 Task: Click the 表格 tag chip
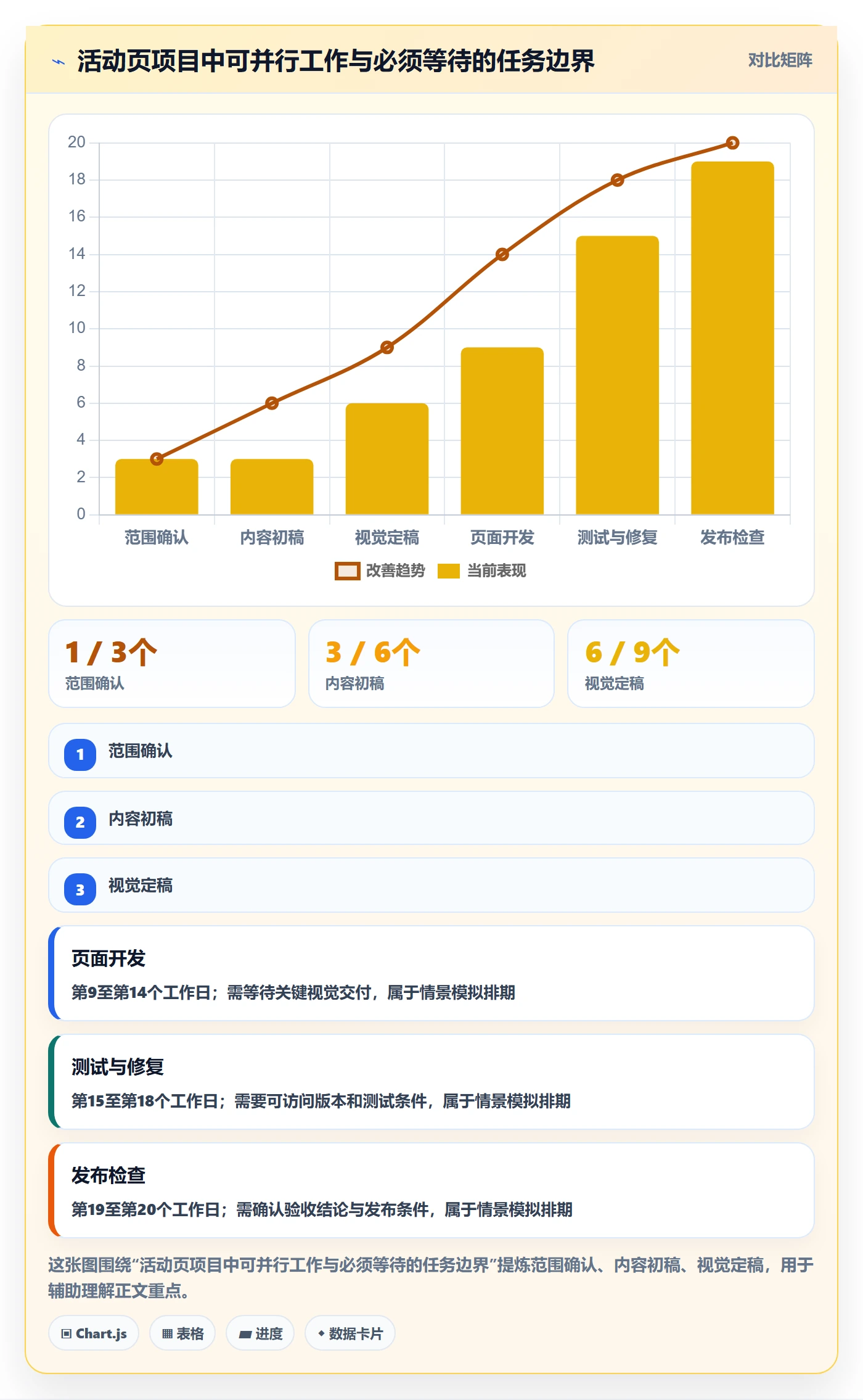[x=182, y=1333]
